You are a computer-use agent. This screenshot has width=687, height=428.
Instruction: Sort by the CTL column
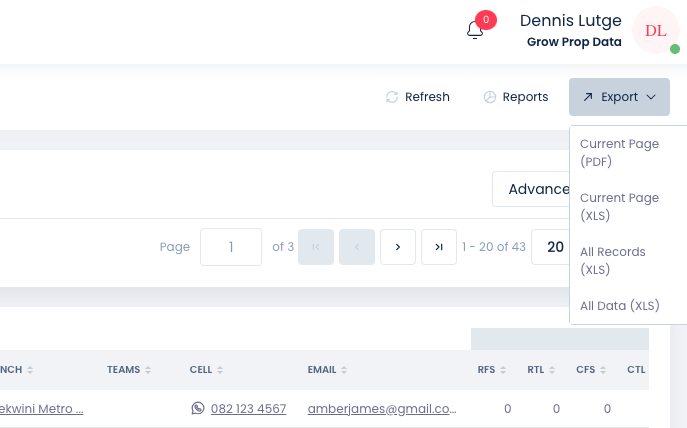tap(636, 370)
